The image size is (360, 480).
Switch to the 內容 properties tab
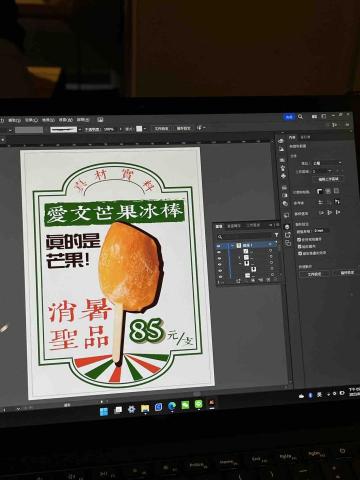pyautogui.click(x=292, y=137)
